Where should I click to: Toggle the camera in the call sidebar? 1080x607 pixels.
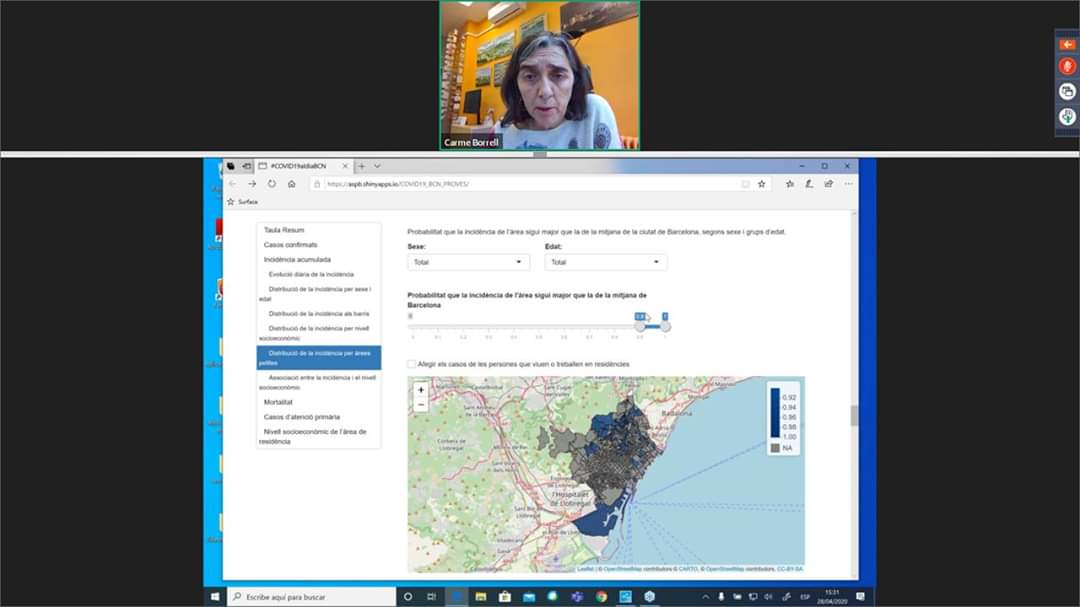(x=1067, y=91)
